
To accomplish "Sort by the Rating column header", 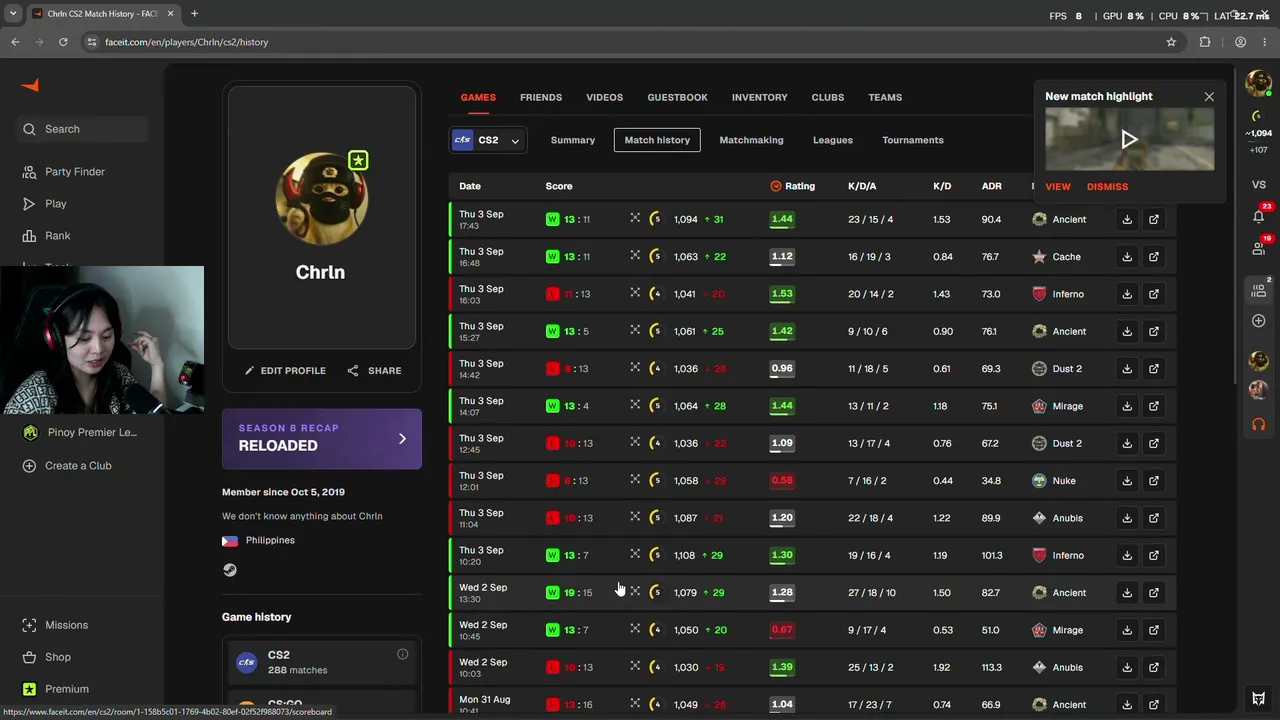I will pyautogui.click(x=793, y=186).
